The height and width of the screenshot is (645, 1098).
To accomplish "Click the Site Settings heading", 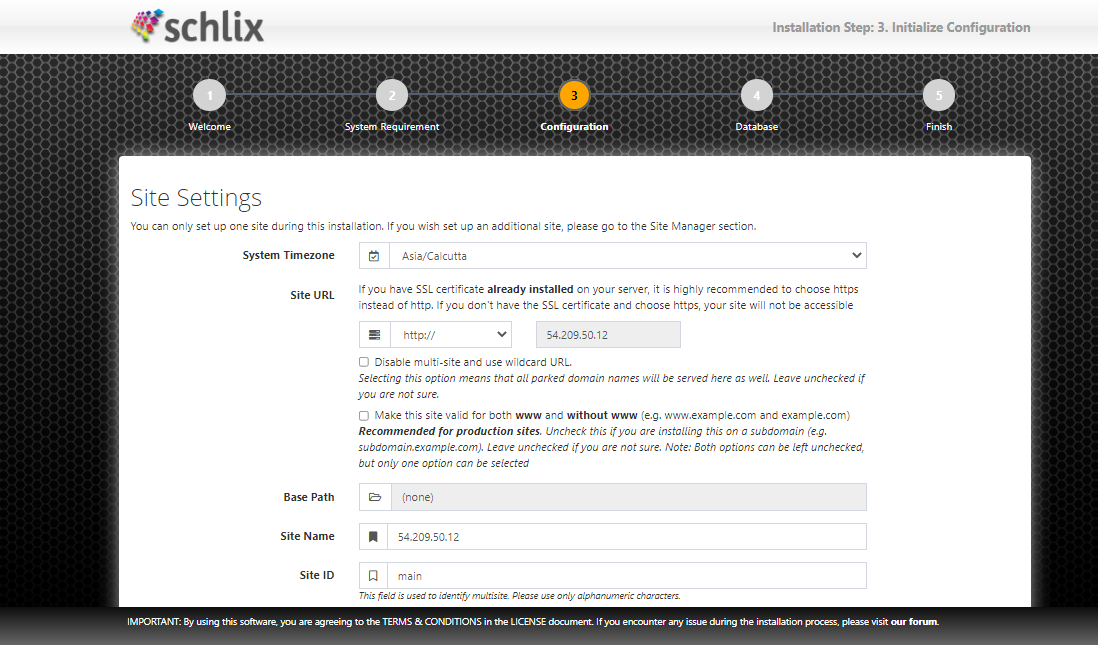I will pos(196,198).
